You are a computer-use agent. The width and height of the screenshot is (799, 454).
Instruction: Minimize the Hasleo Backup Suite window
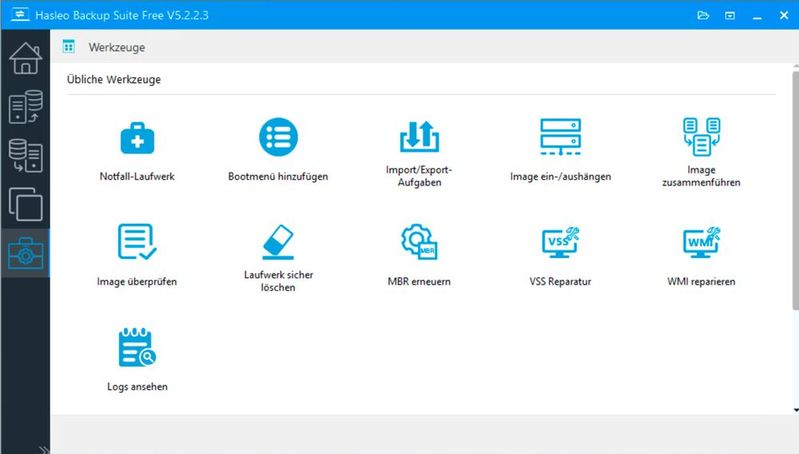757,16
